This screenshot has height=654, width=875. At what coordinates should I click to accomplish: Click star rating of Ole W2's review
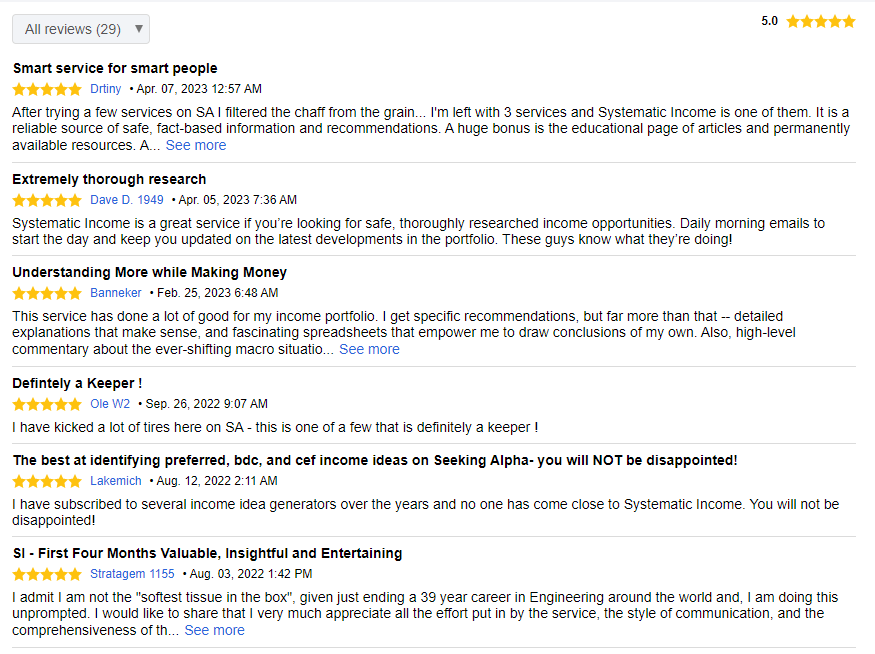click(x=47, y=404)
